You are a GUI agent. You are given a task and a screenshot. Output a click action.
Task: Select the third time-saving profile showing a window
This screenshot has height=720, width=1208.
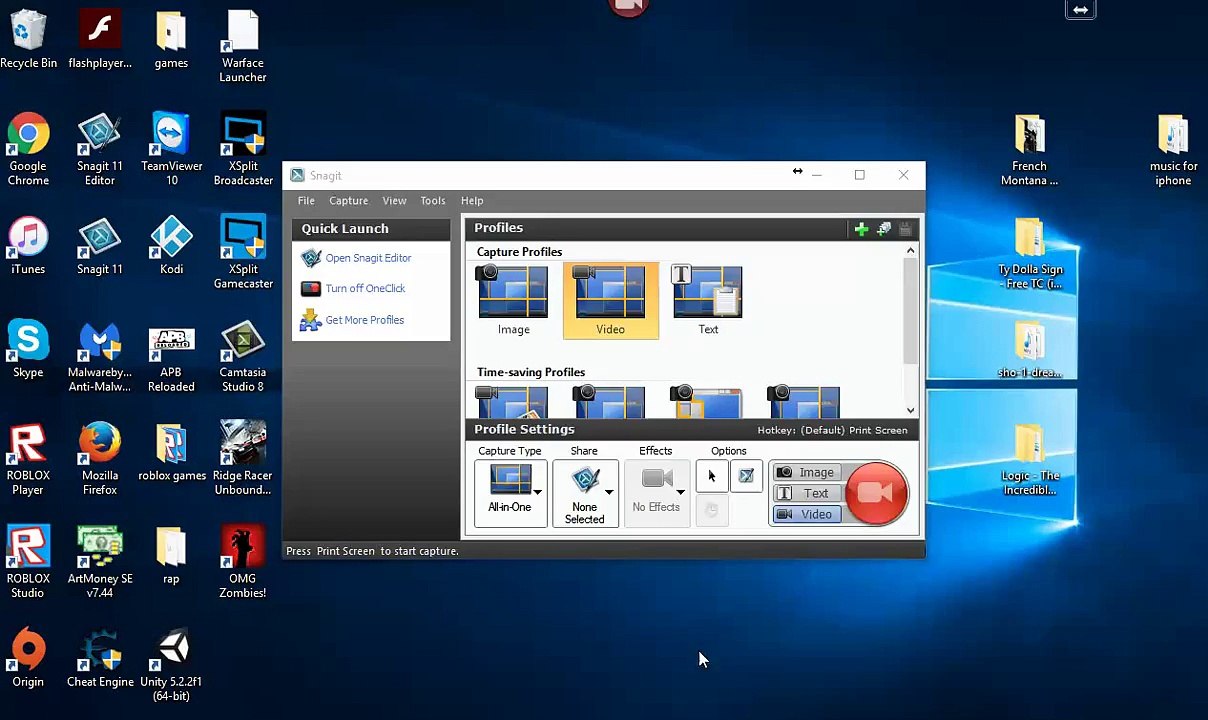pyautogui.click(x=707, y=402)
